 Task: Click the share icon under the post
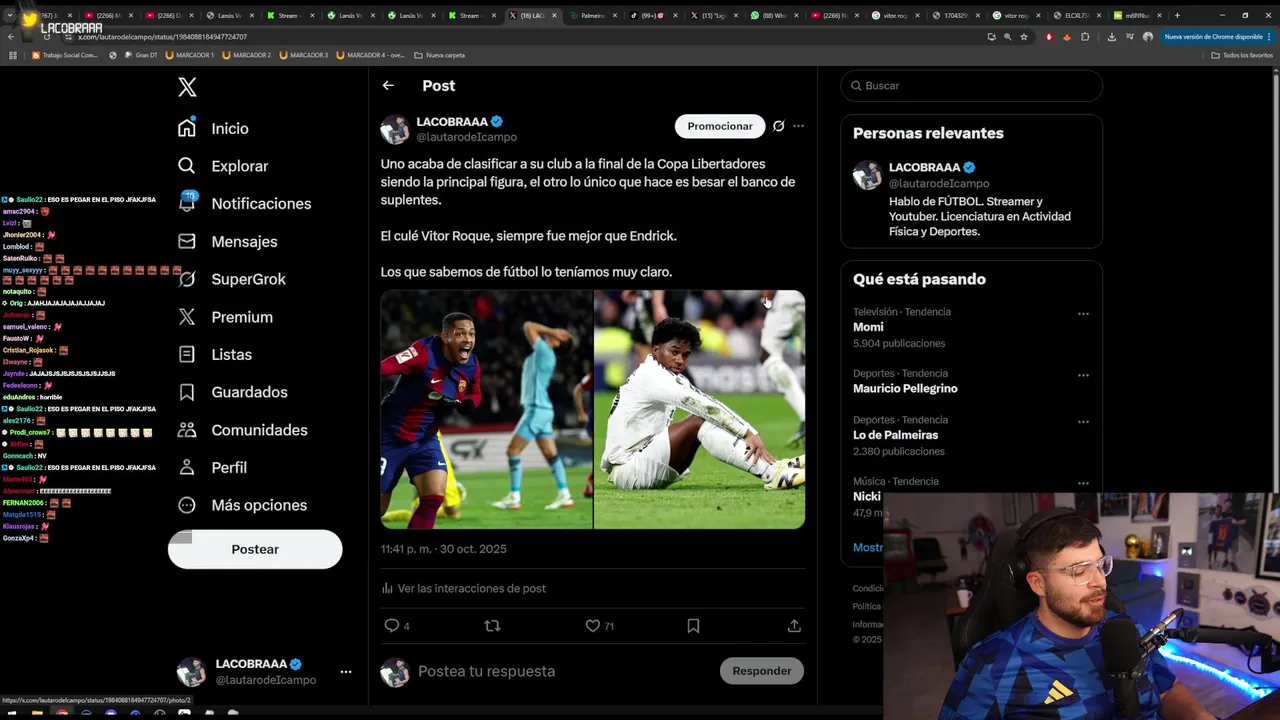click(794, 626)
